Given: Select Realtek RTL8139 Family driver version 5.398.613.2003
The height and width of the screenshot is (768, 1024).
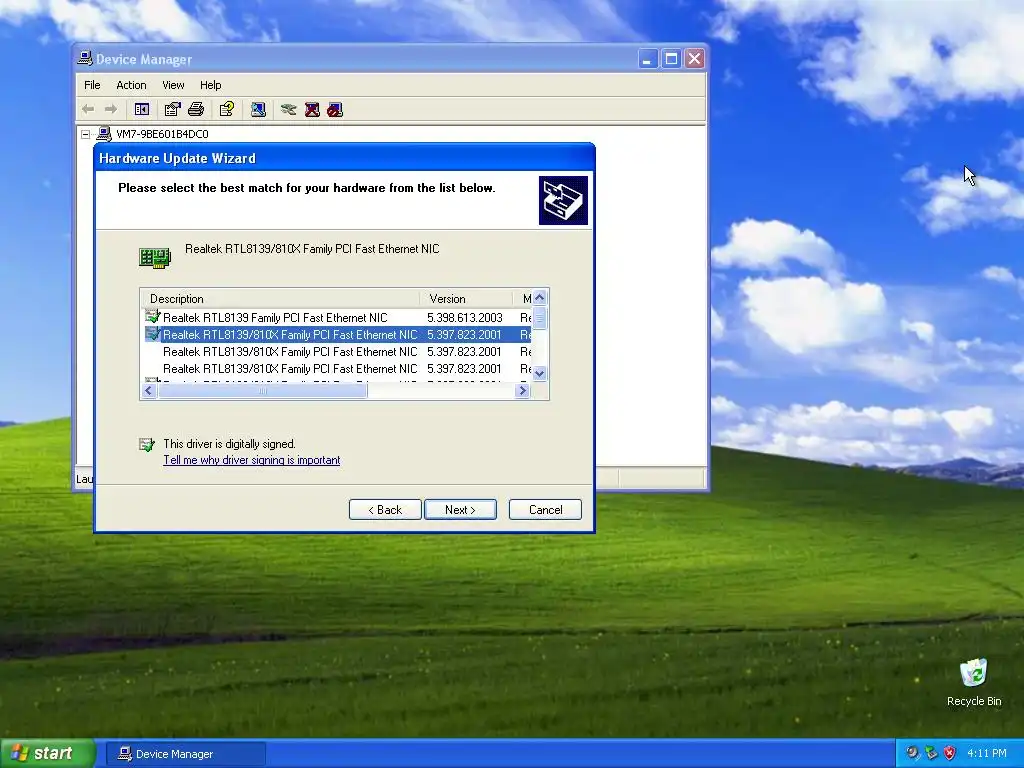Looking at the screenshot, I should click(x=338, y=317).
